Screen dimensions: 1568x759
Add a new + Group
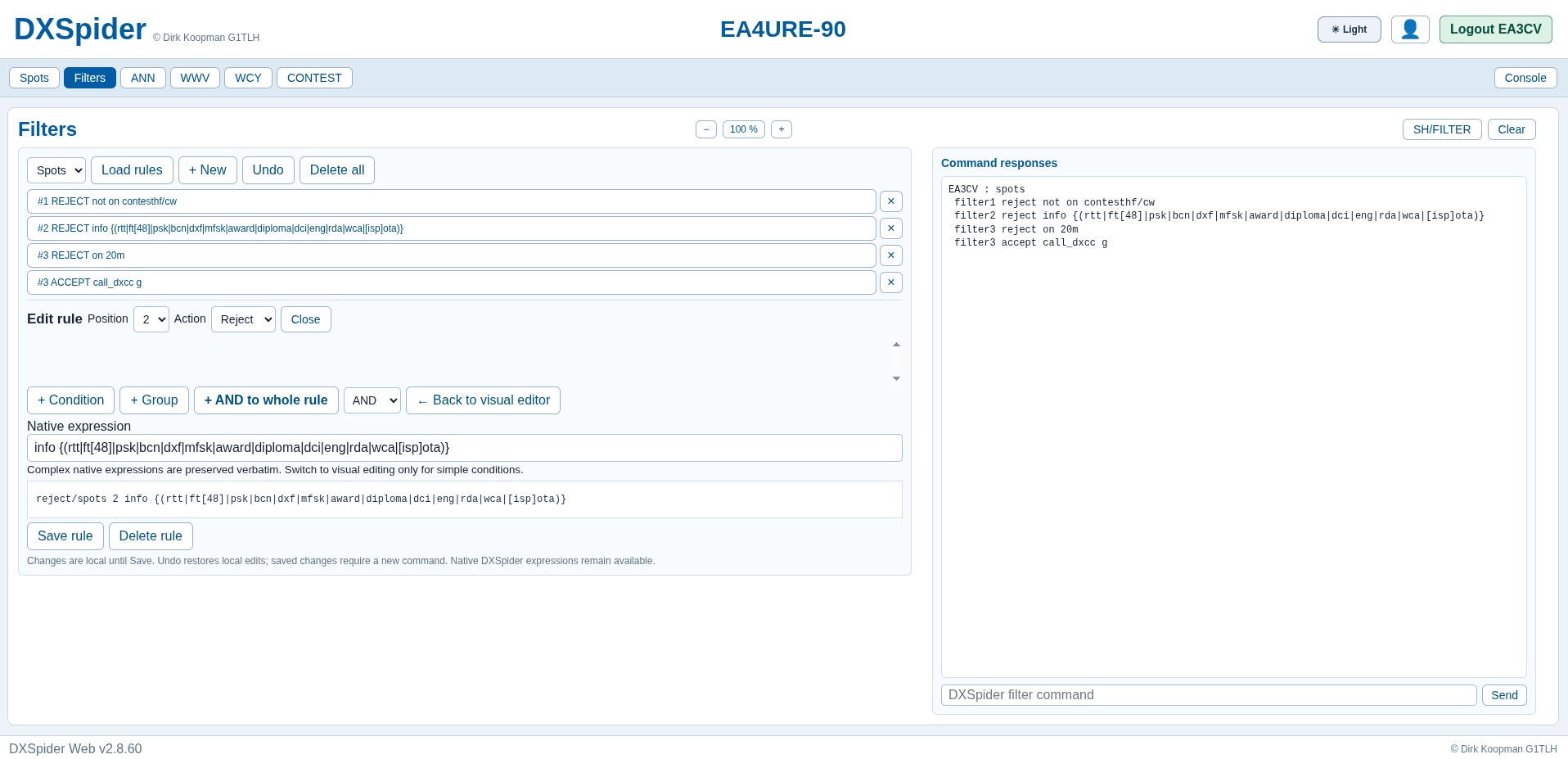click(x=154, y=400)
